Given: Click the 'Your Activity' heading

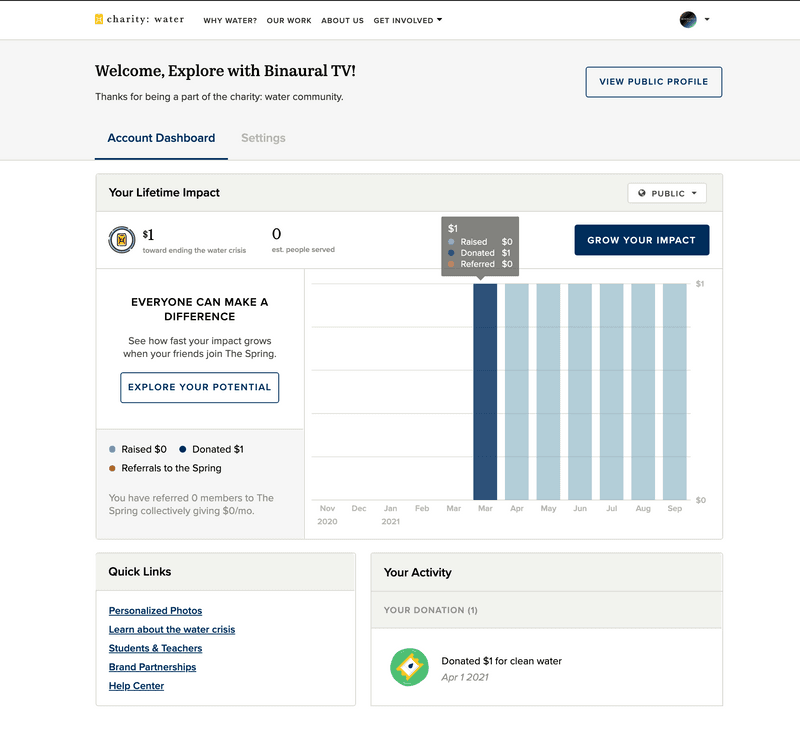Looking at the screenshot, I should (x=418, y=572).
